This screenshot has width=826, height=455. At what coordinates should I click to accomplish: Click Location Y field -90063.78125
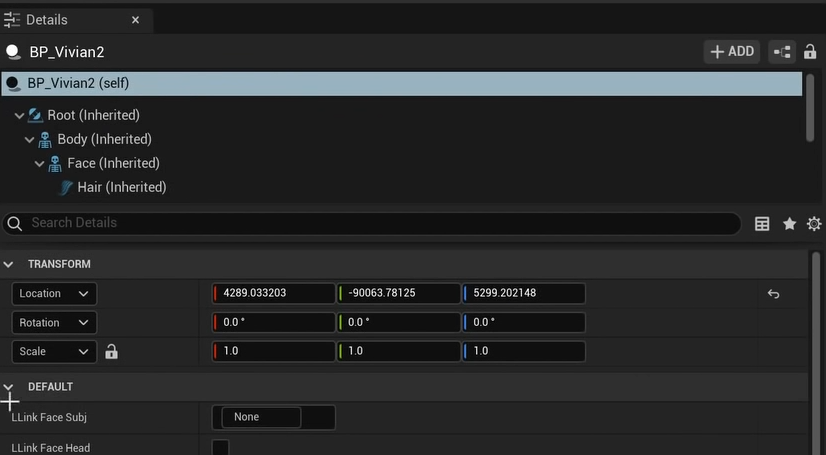tap(399, 293)
